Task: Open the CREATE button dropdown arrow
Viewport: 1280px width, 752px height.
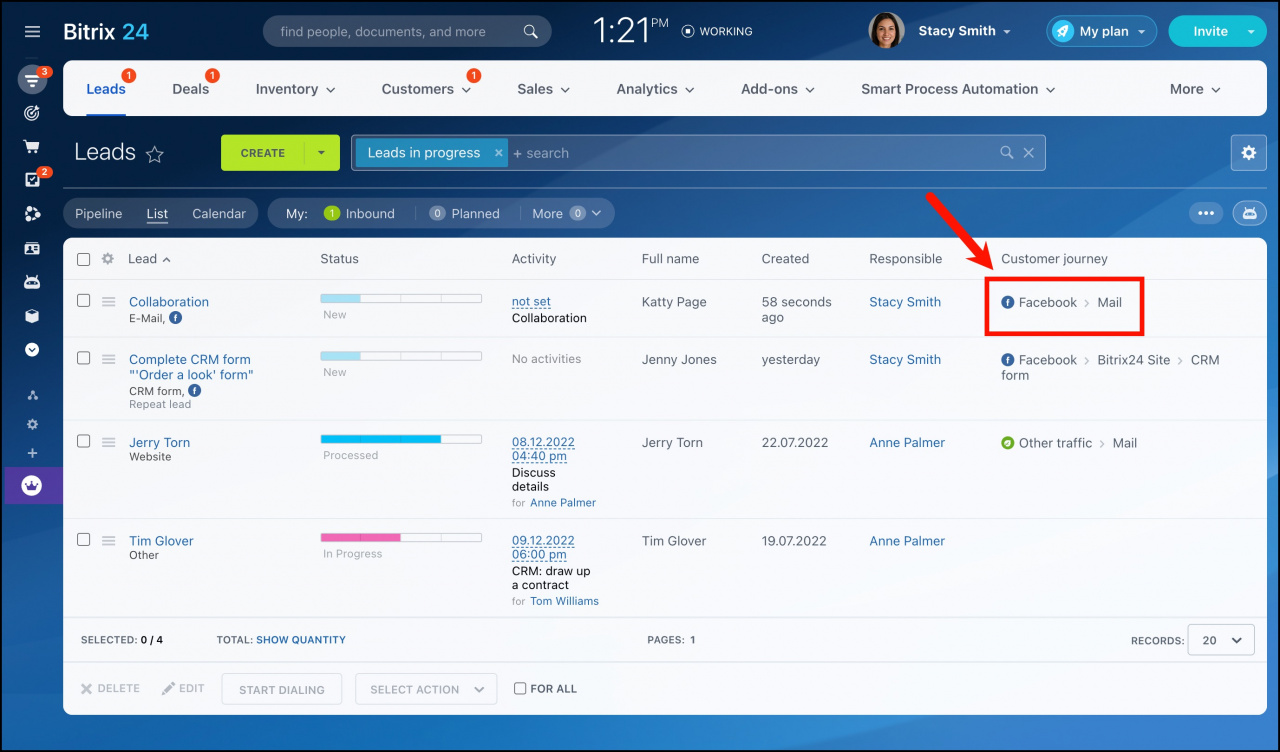Action: 322,153
